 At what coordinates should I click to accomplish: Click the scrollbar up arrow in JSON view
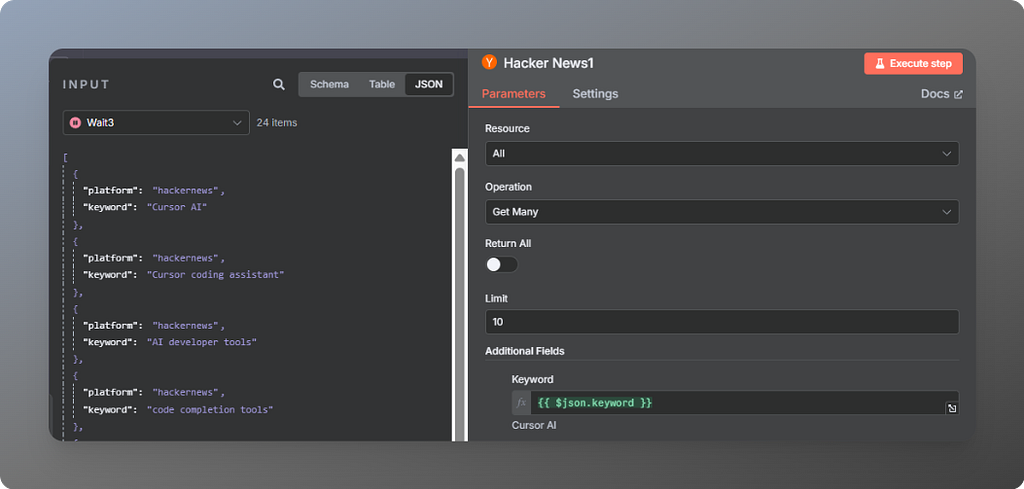coord(460,157)
